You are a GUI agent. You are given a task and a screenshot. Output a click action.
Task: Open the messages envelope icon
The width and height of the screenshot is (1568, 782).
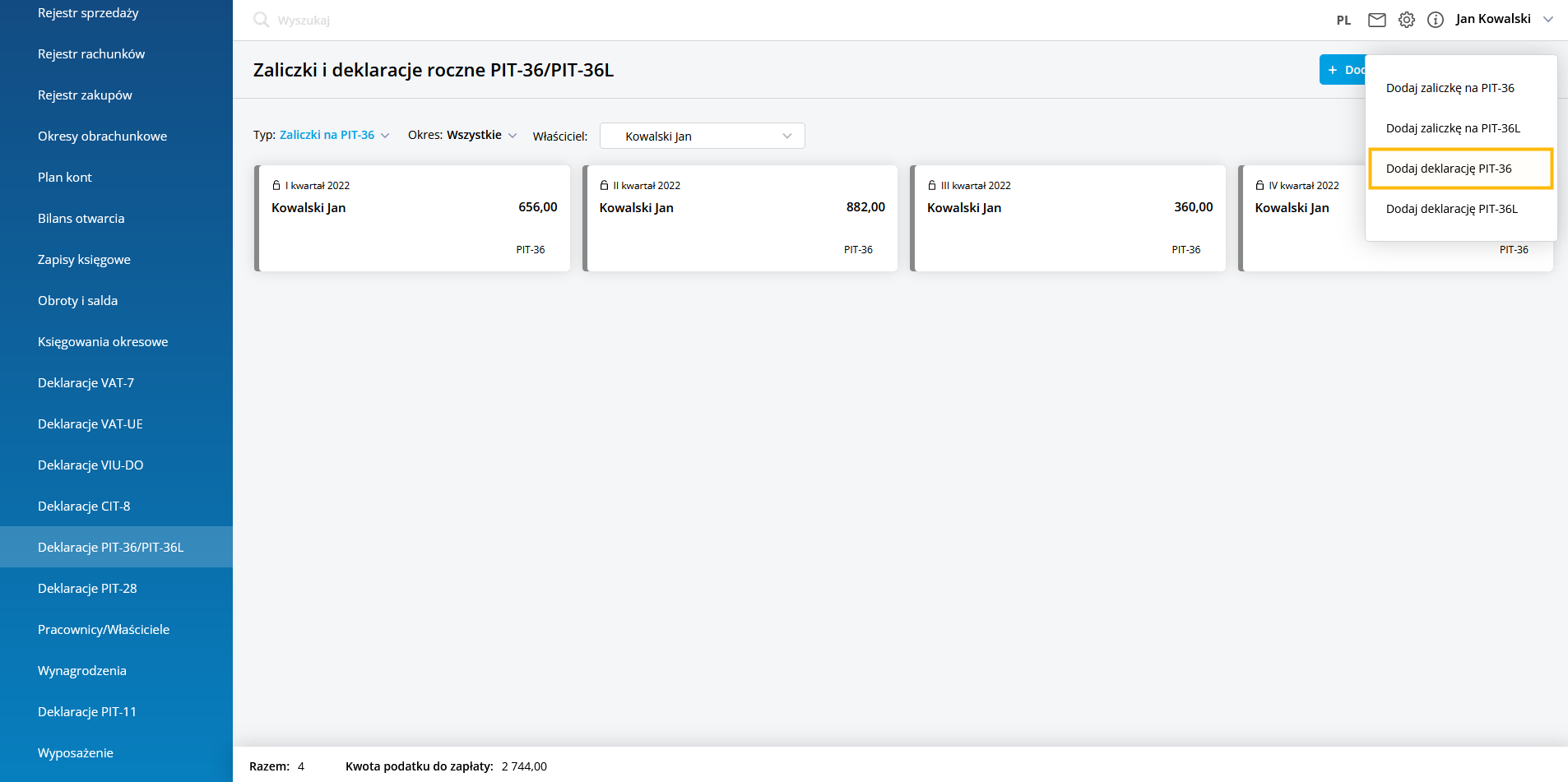[x=1376, y=20]
